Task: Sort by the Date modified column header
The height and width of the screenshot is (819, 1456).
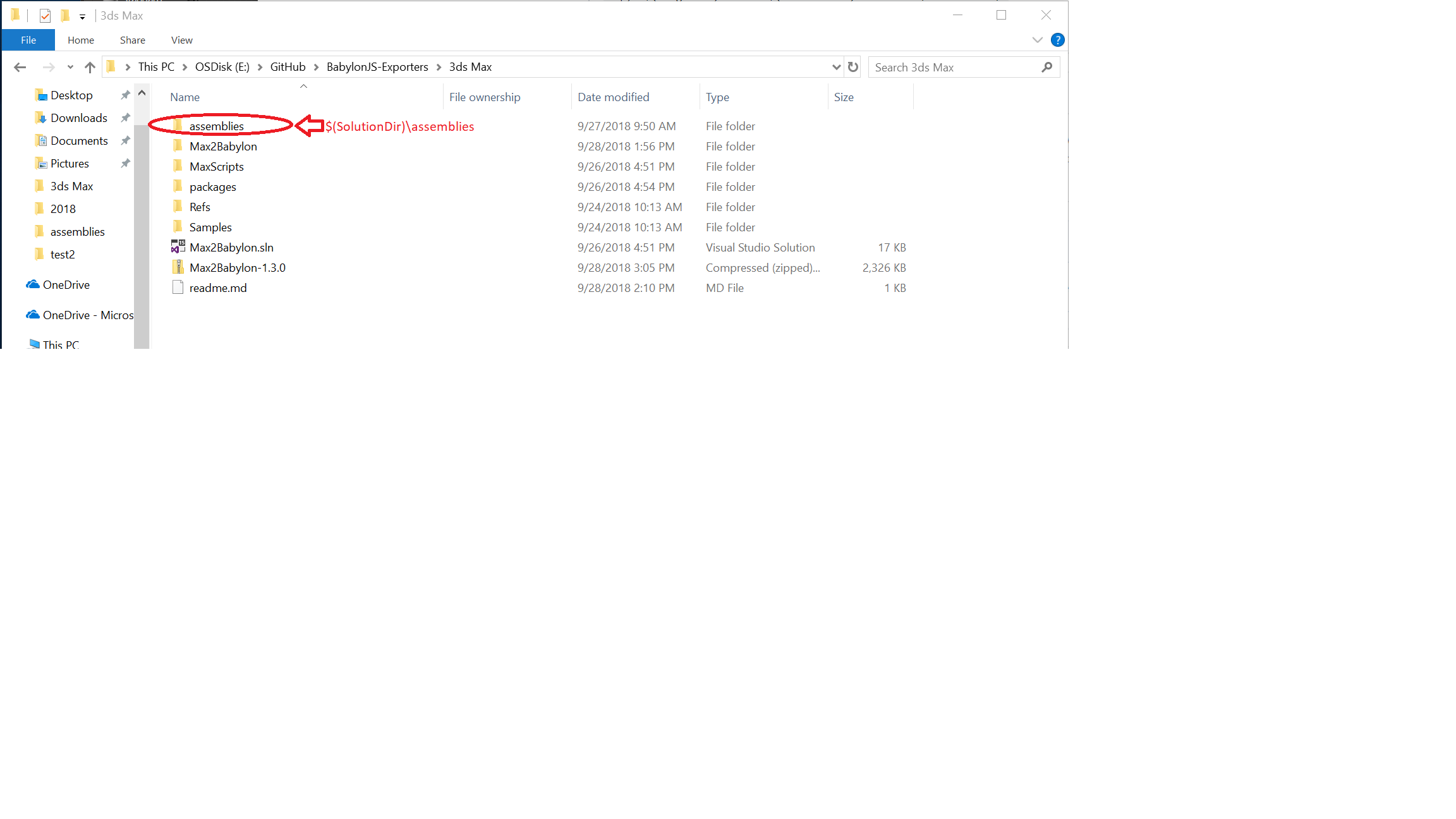Action: (x=613, y=97)
